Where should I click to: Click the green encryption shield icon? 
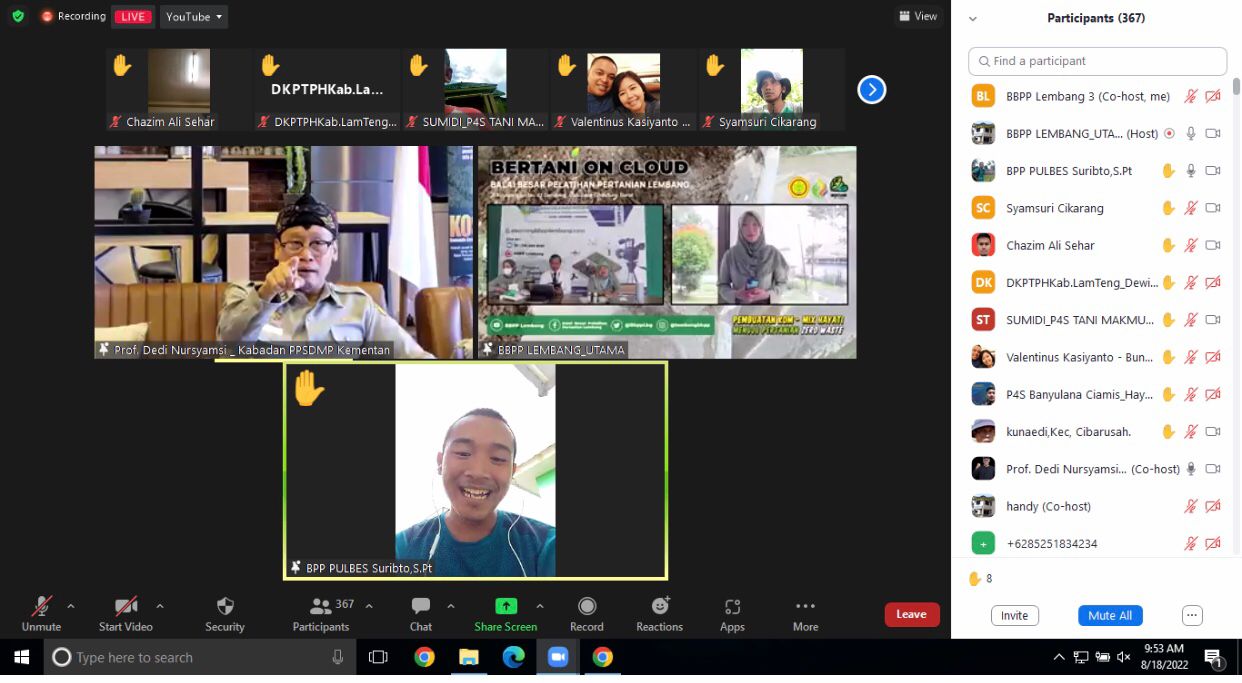pyautogui.click(x=18, y=16)
